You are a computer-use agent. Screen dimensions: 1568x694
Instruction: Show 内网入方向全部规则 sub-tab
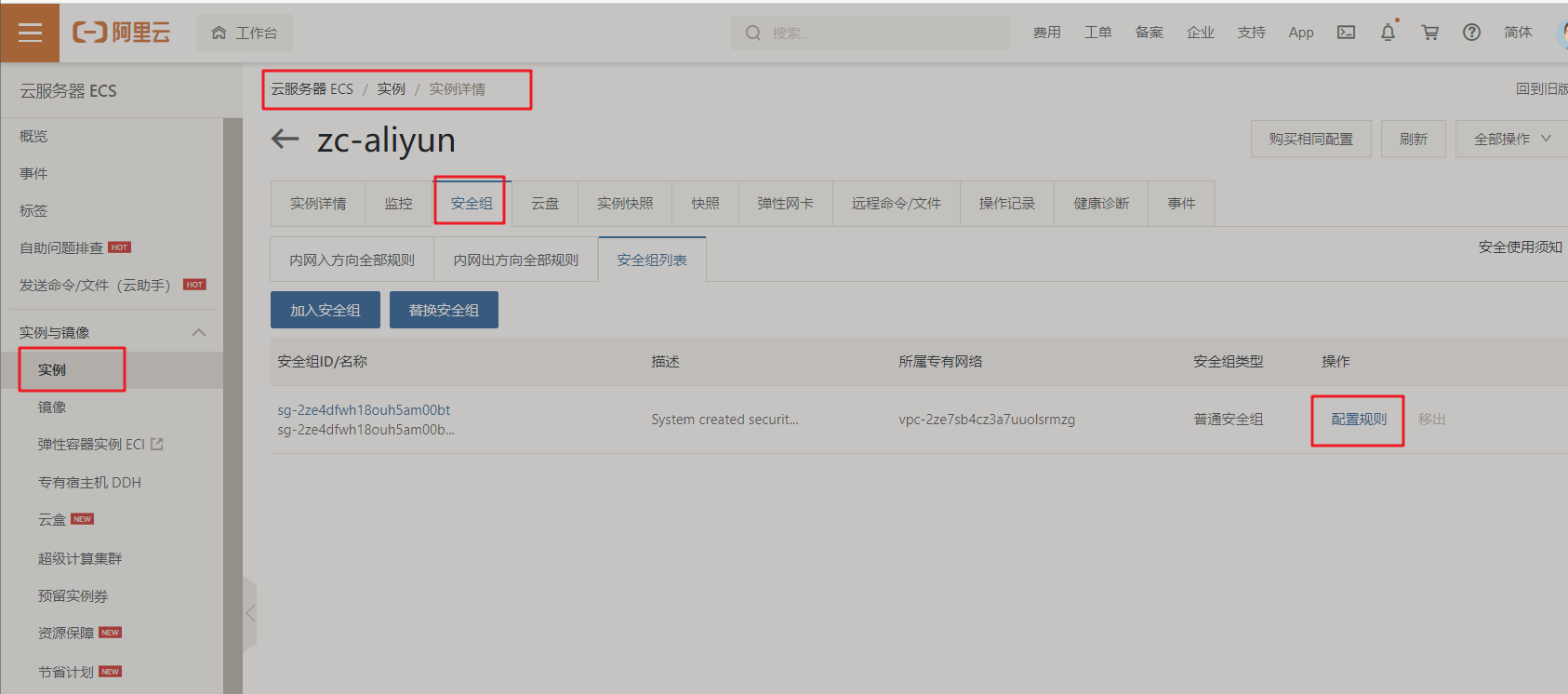pos(352,260)
